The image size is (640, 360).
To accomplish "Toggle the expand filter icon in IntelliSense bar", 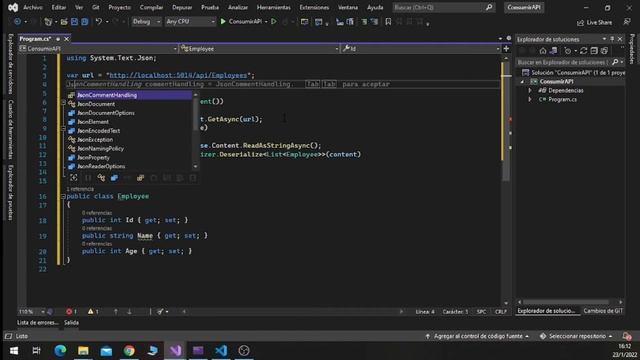I will [73, 178].
